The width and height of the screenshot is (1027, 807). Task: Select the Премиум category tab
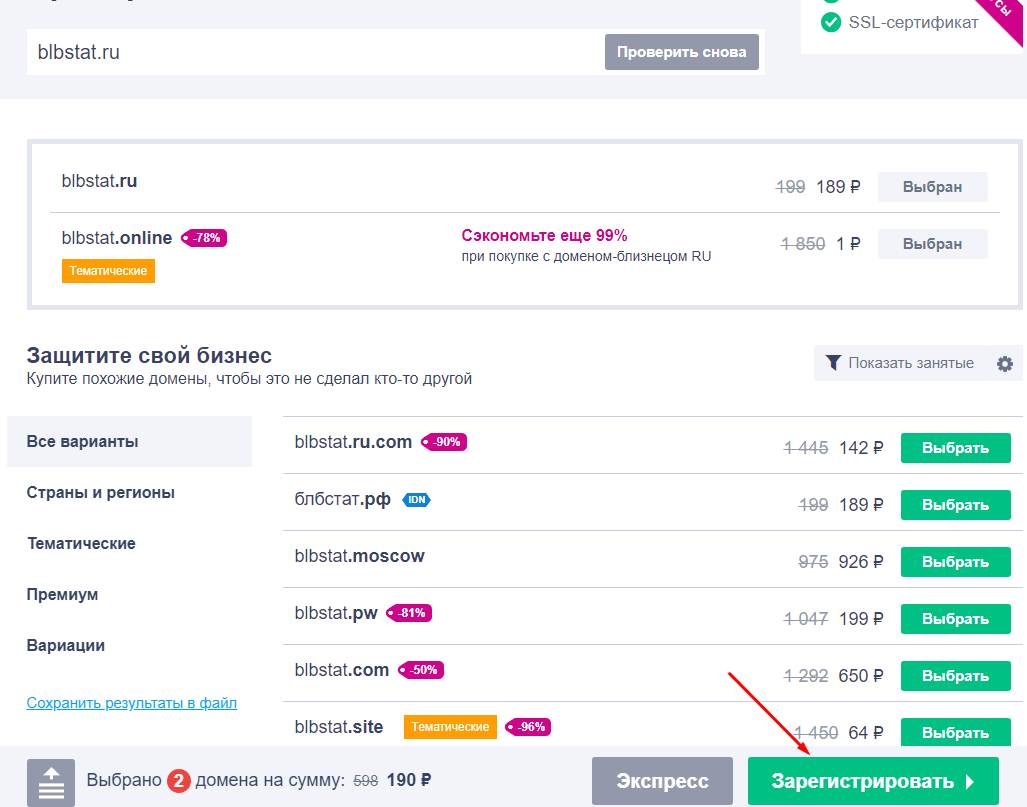(x=63, y=595)
